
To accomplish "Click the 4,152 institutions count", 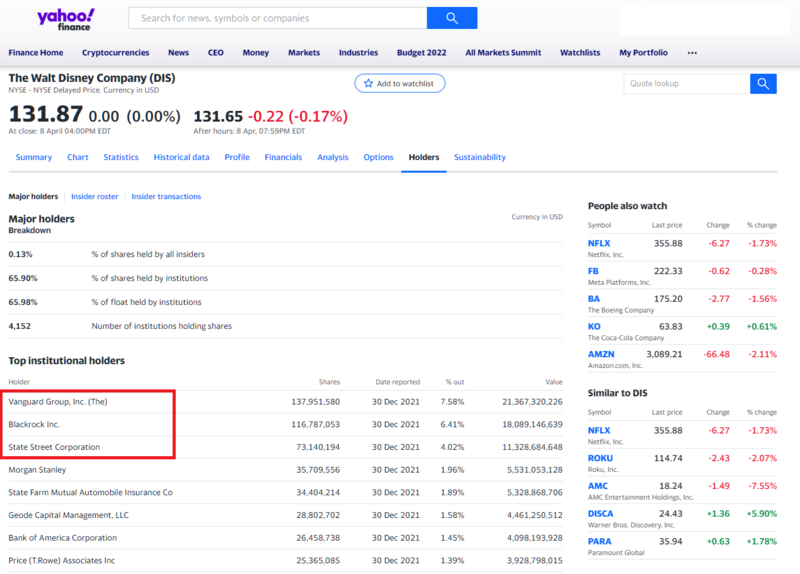I will [x=19, y=326].
